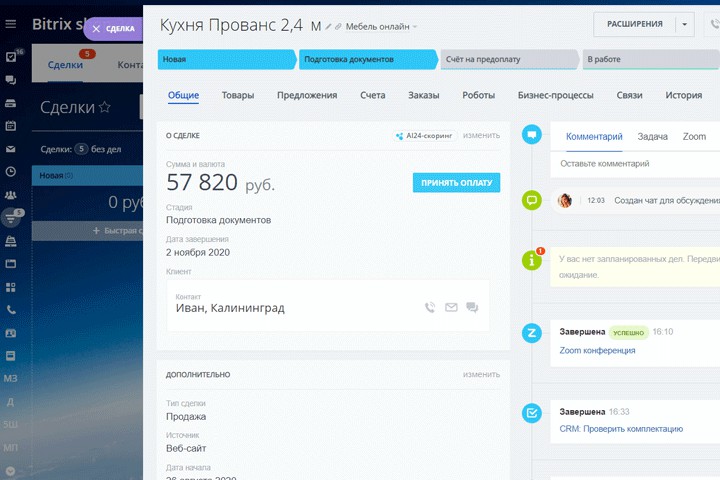Click изменить in Дополнительно section
This screenshot has height=480, width=720.
click(x=481, y=374)
